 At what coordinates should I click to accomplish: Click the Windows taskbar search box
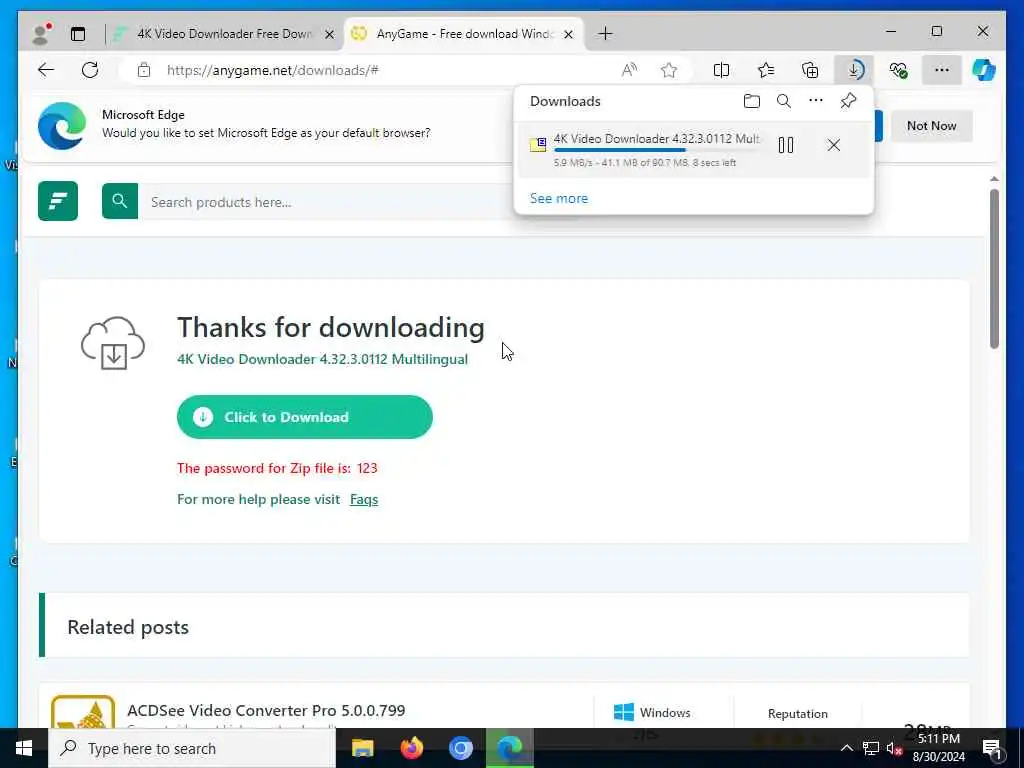192,748
